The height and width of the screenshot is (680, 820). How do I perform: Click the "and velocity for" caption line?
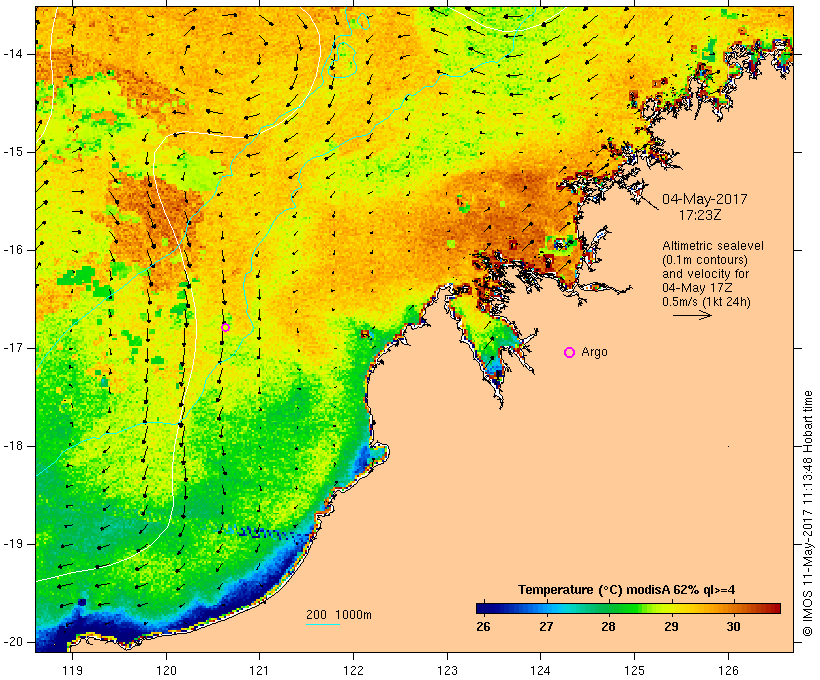point(705,274)
